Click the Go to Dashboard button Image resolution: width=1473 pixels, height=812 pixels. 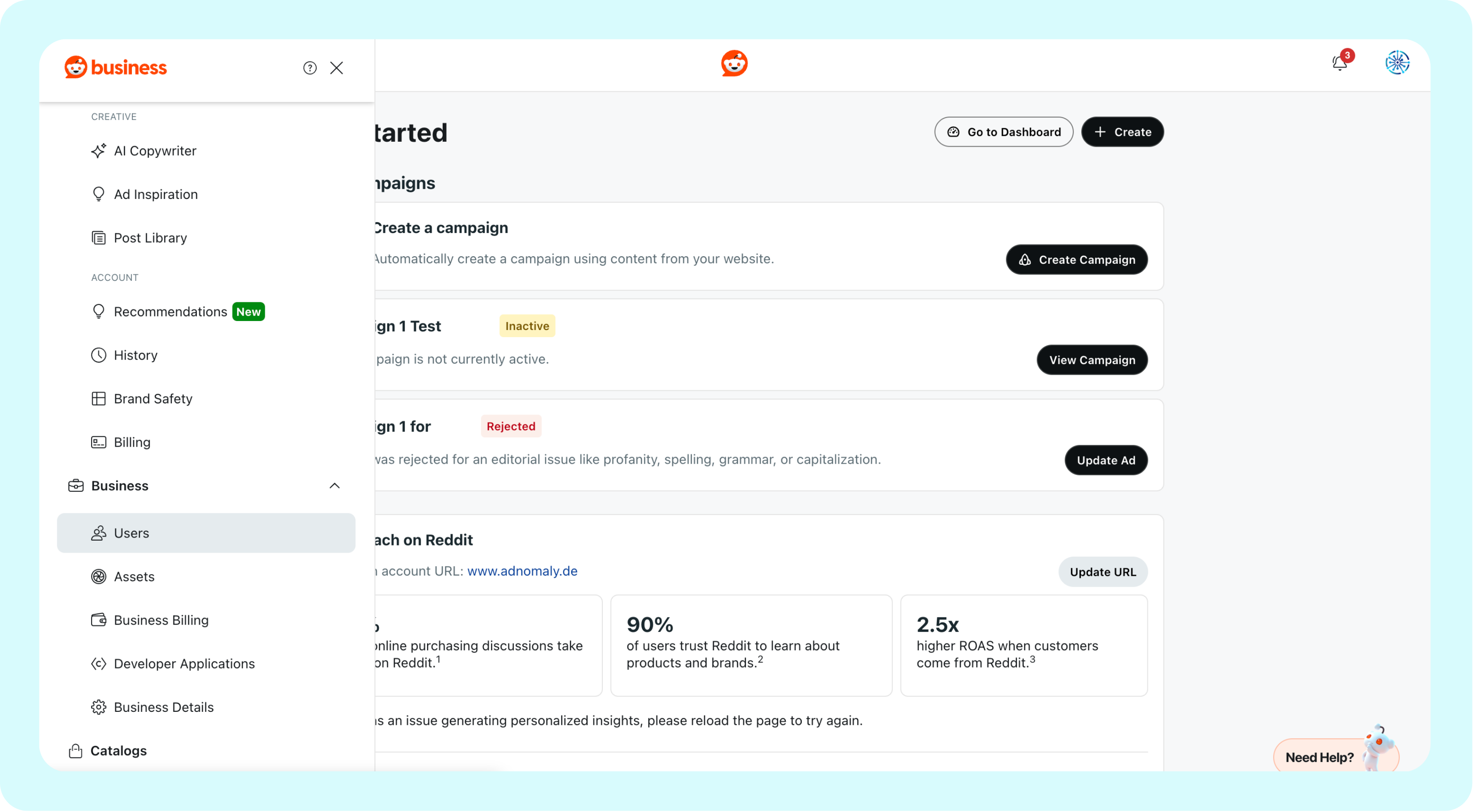(x=1003, y=132)
